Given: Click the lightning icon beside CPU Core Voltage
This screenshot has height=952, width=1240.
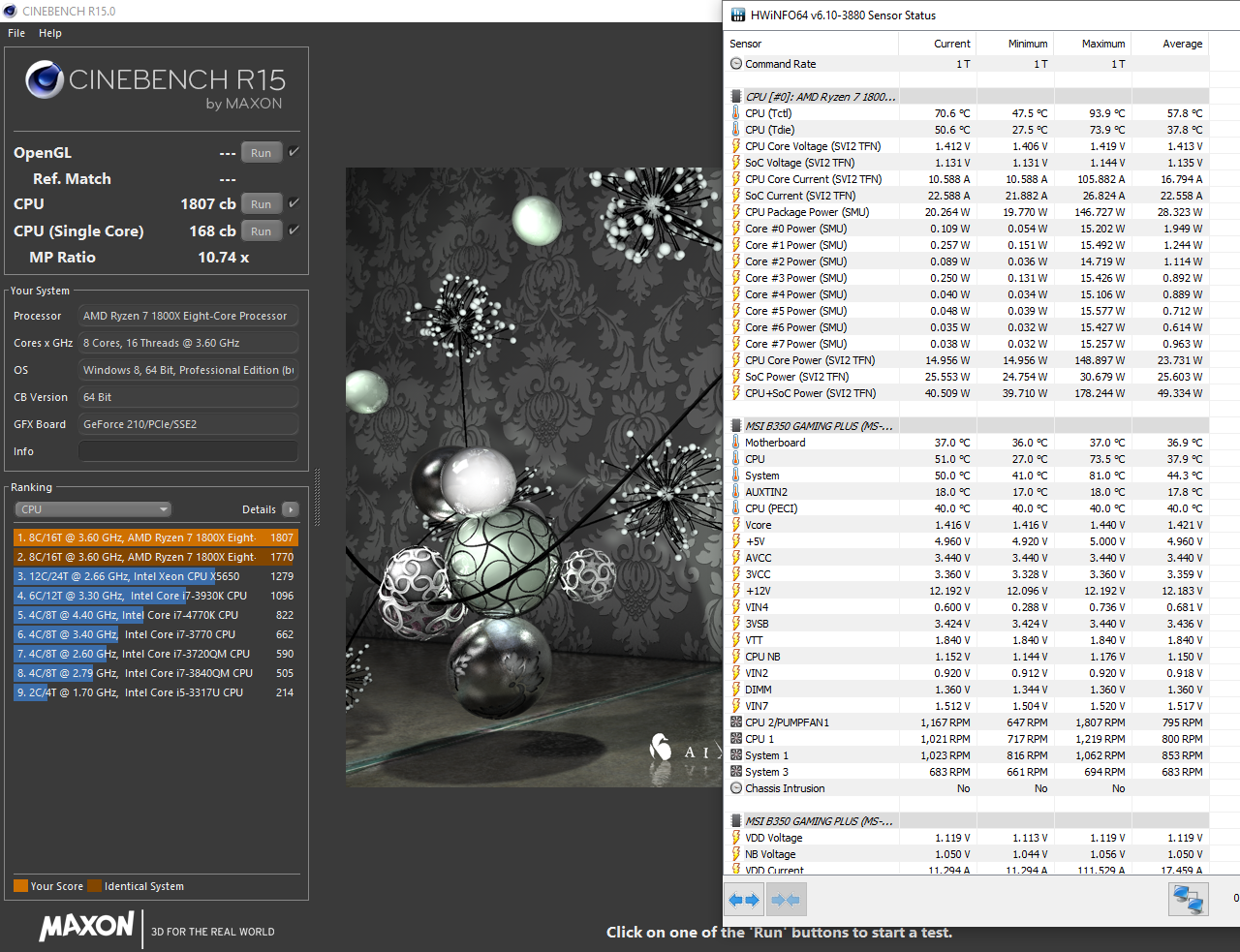Looking at the screenshot, I should [736, 146].
